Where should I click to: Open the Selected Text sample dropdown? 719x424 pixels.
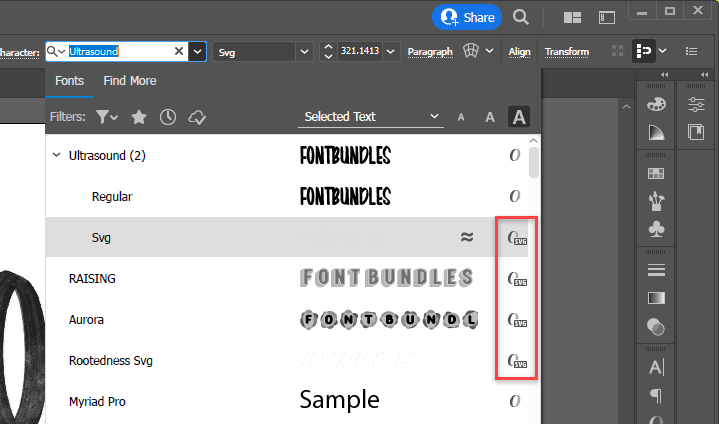point(371,117)
